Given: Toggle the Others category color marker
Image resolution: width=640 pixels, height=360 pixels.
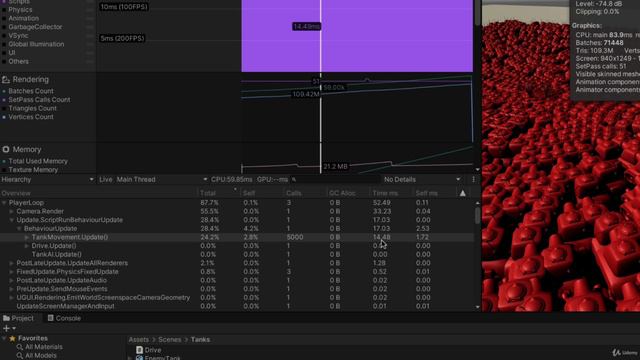Looking at the screenshot, I should coord(4,62).
